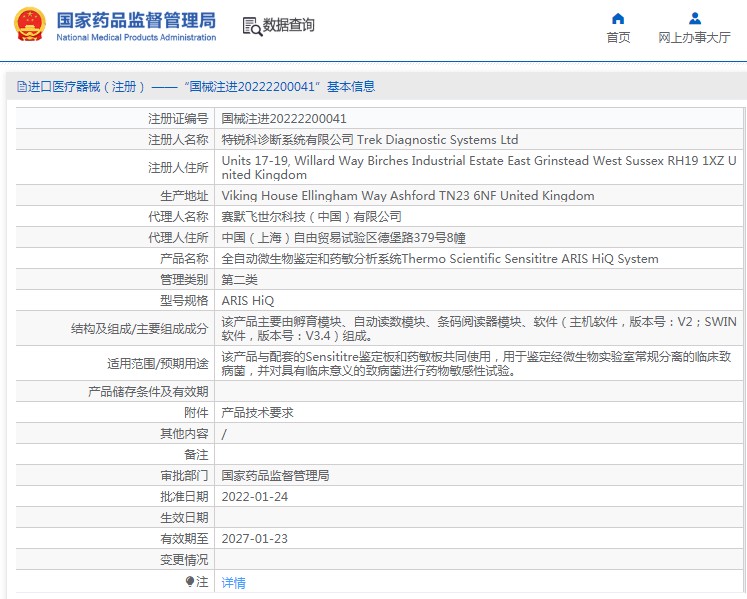Click the 注册人住所 row label
The height and width of the screenshot is (599, 747).
(178, 167)
